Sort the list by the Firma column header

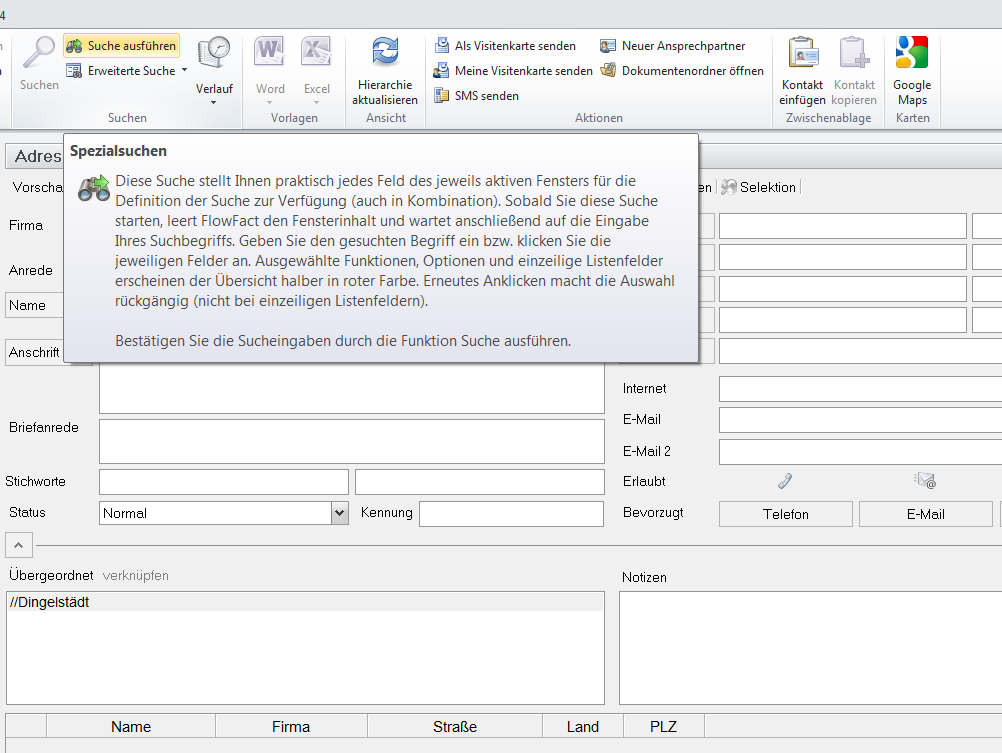[290, 727]
